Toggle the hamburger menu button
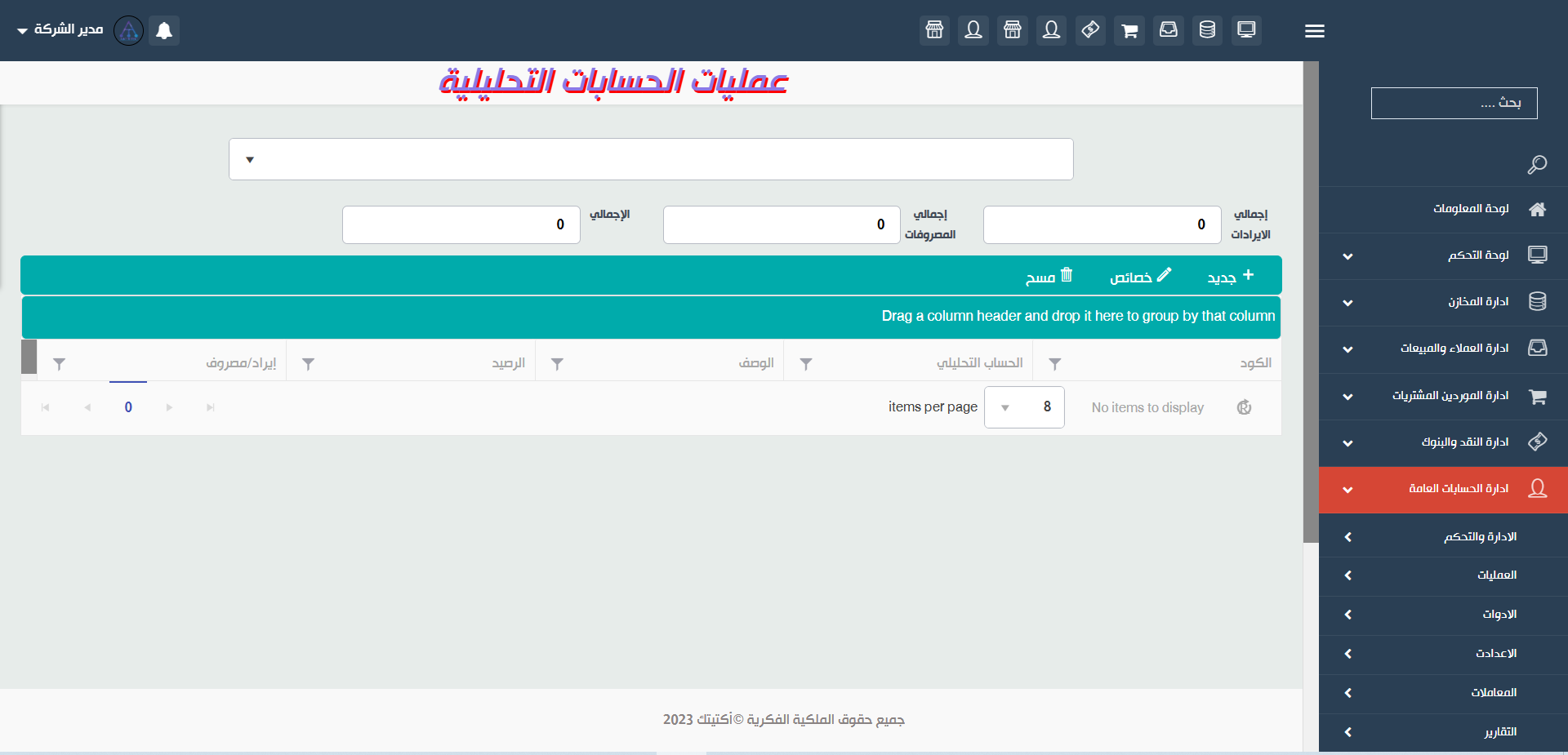Viewport: 1568px width, 755px height. tap(1315, 31)
